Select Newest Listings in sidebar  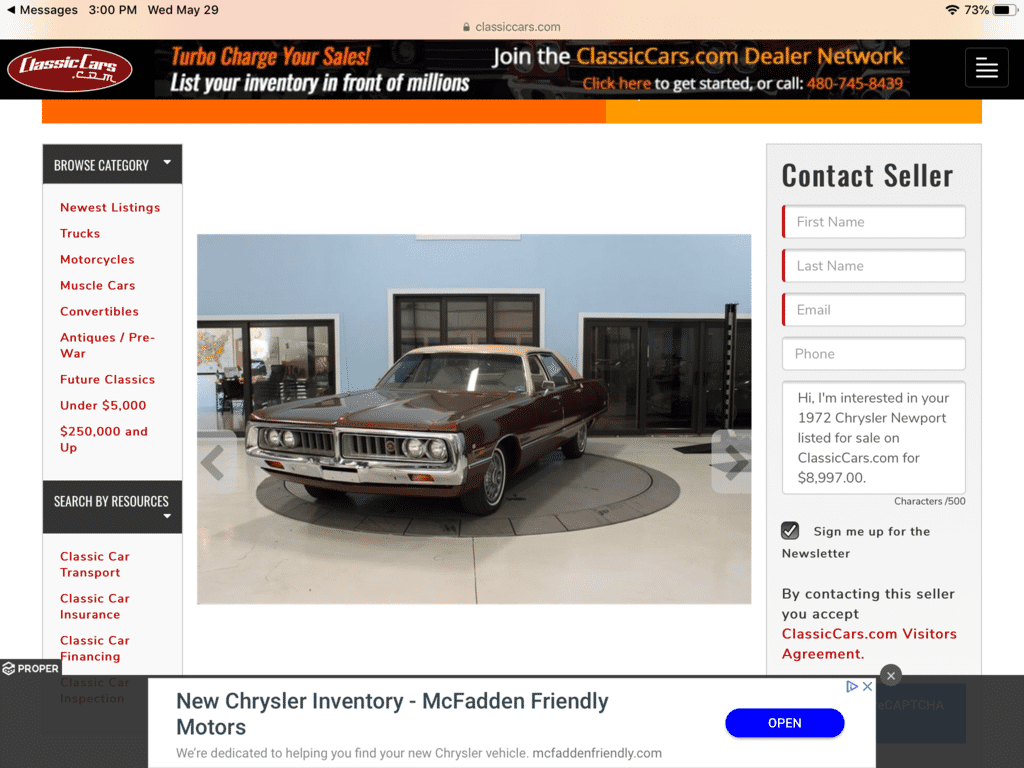110,207
